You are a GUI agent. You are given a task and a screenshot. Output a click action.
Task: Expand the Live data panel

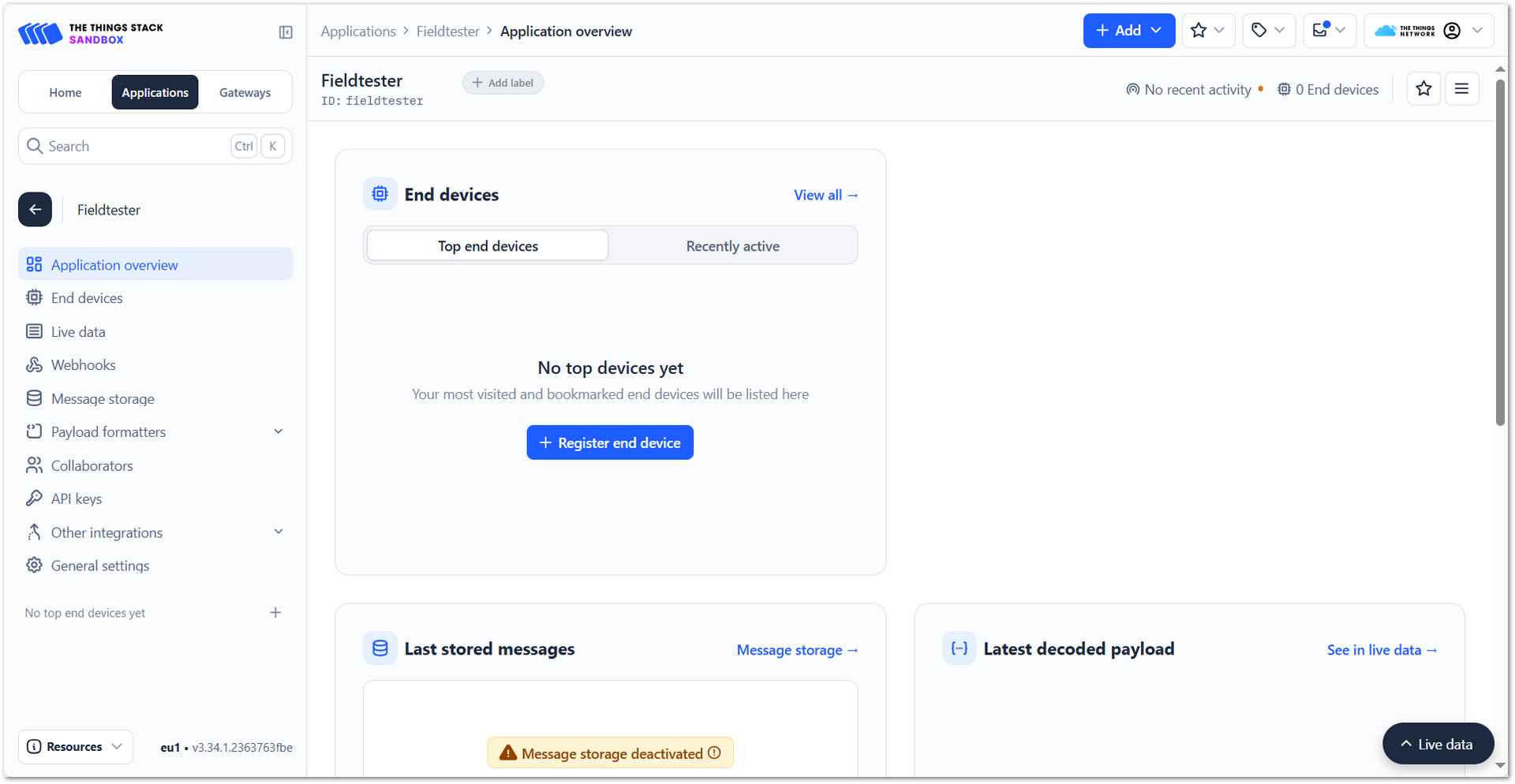[x=1438, y=744]
